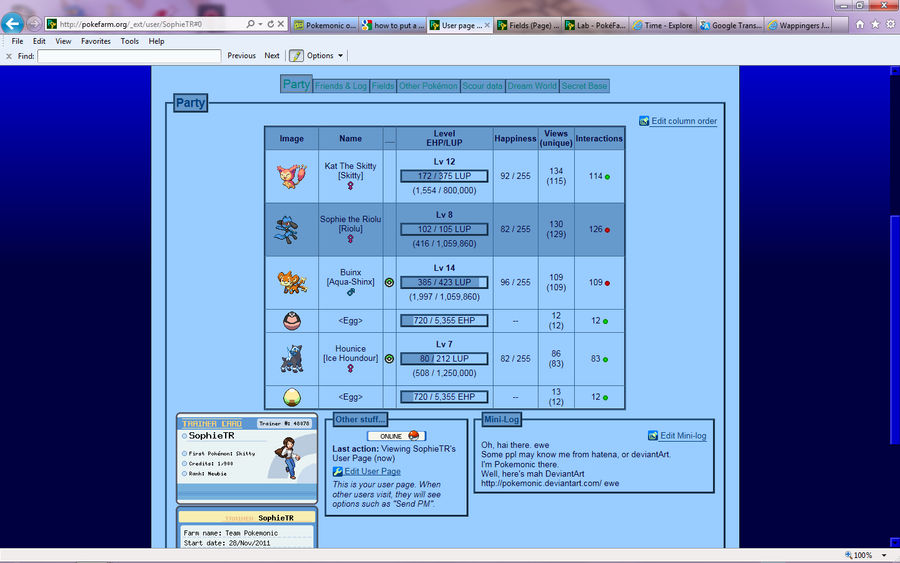Open the Edit menu
This screenshot has height=563, width=900.
(x=39, y=41)
